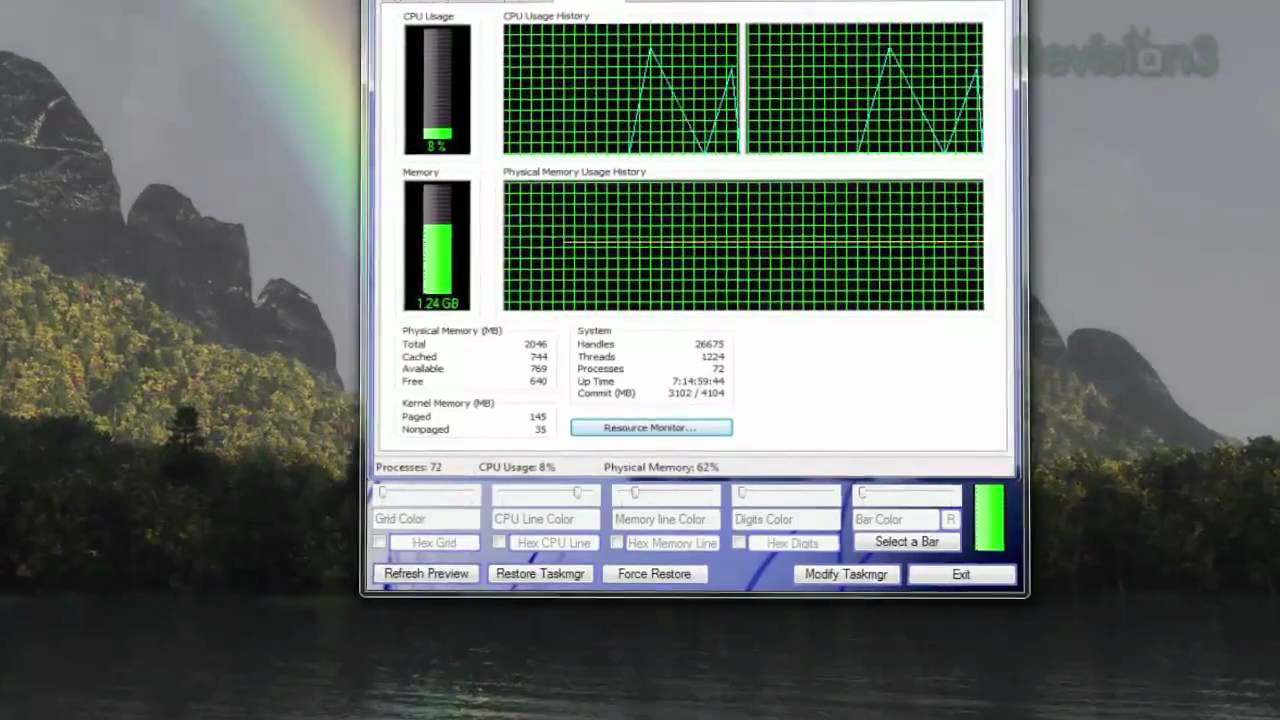Click status bar text Processes: 72

[x=409, y=467]
